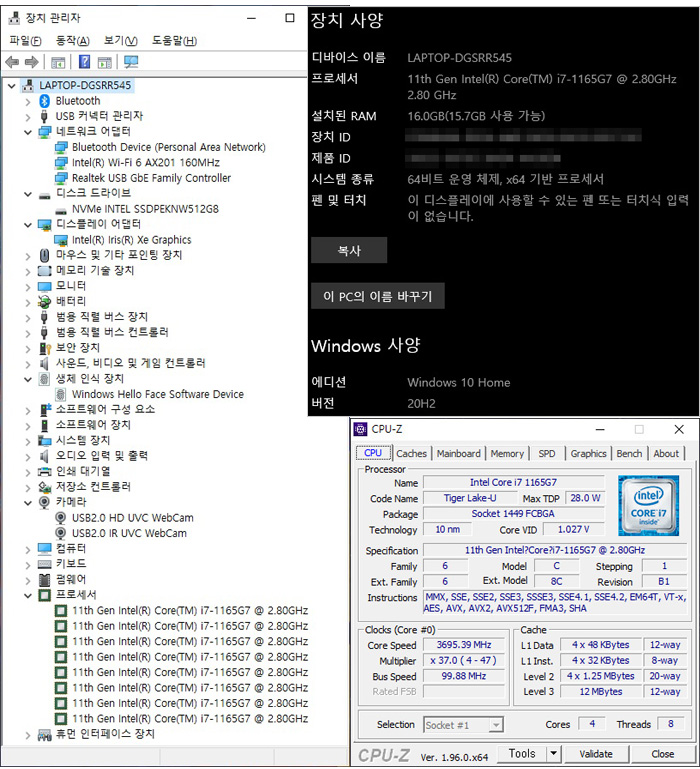
Task: Select Realtek USB GbE Family Controller
Action: pyautogui.click(x=151, y=178)
